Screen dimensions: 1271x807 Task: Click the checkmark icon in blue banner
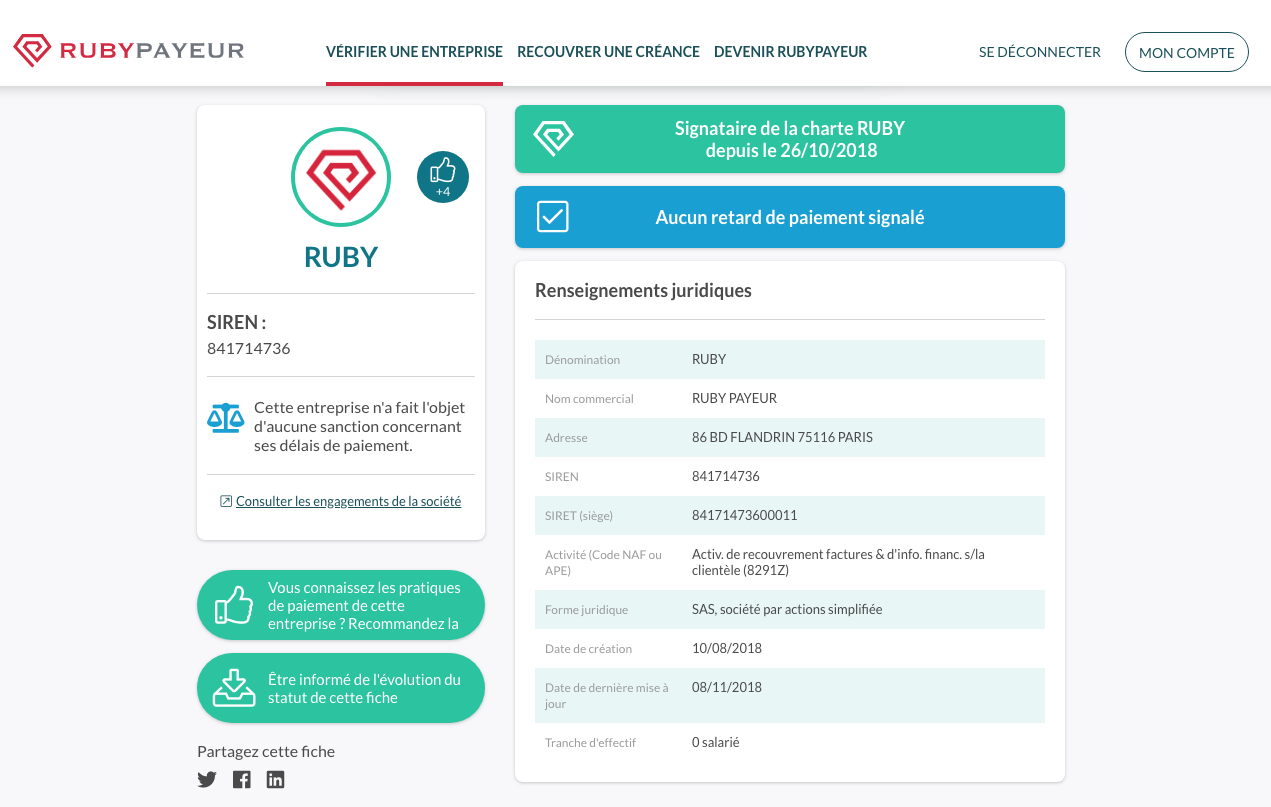[553, 217]
